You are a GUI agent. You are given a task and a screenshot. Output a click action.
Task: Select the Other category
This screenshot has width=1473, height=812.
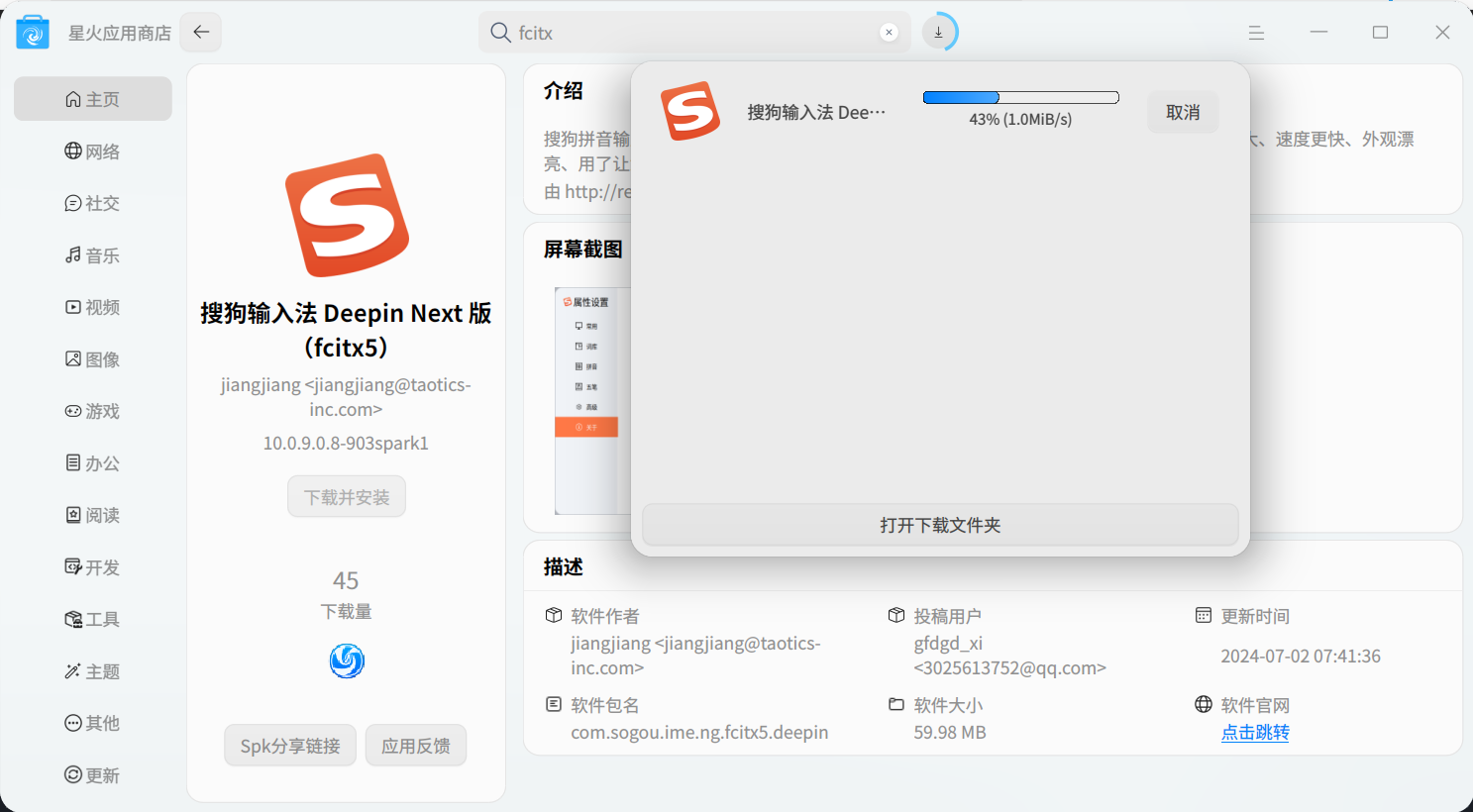click(93, 723)
